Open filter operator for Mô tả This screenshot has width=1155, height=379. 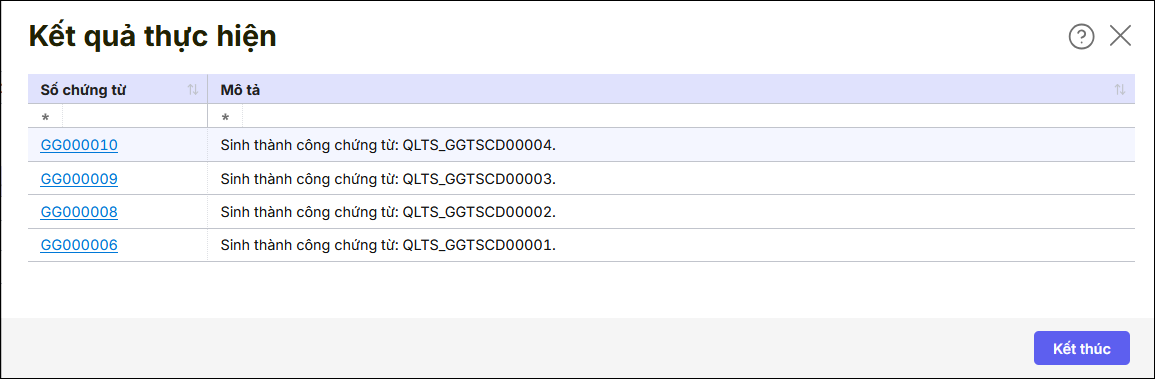tap(225, 117)
